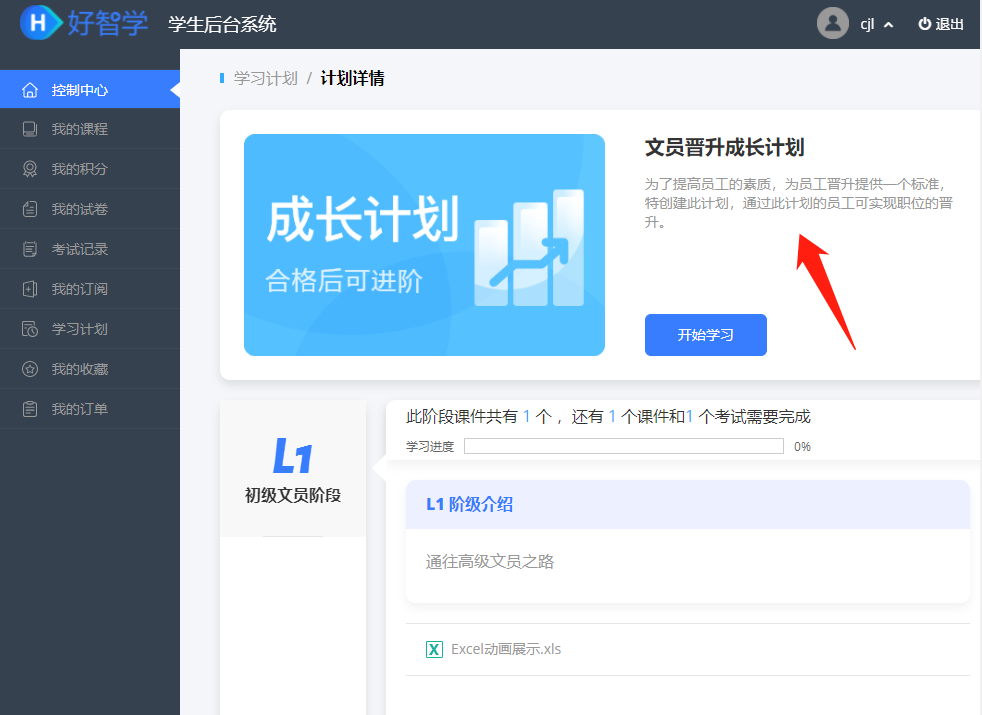
Task: Open 学习计划 in sidebar
Action: (x=90, y=329)
